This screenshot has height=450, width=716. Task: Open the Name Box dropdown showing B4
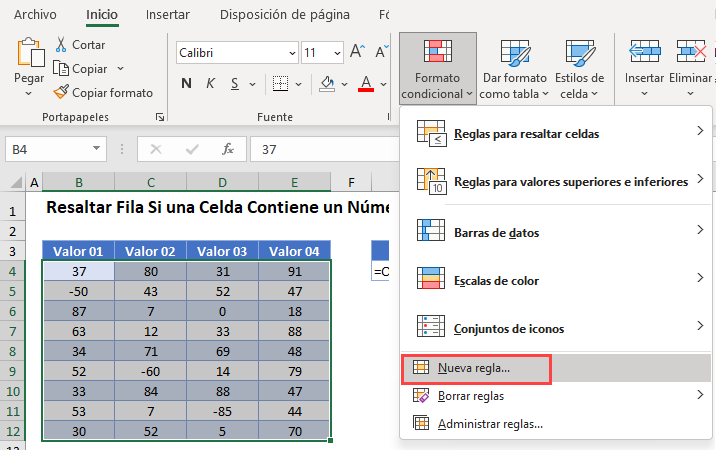[96, 148]
